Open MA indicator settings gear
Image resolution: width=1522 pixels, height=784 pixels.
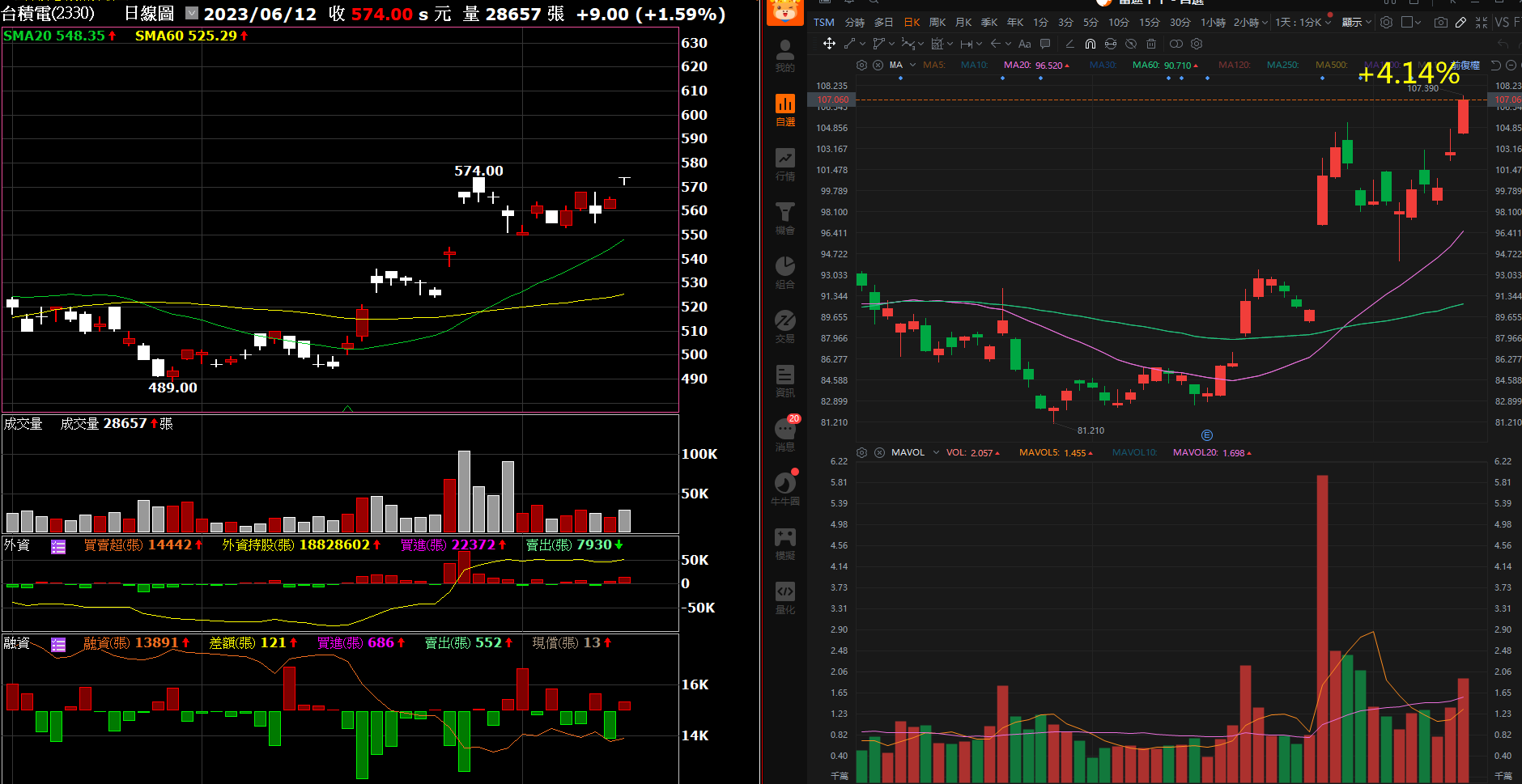point(861,65)
